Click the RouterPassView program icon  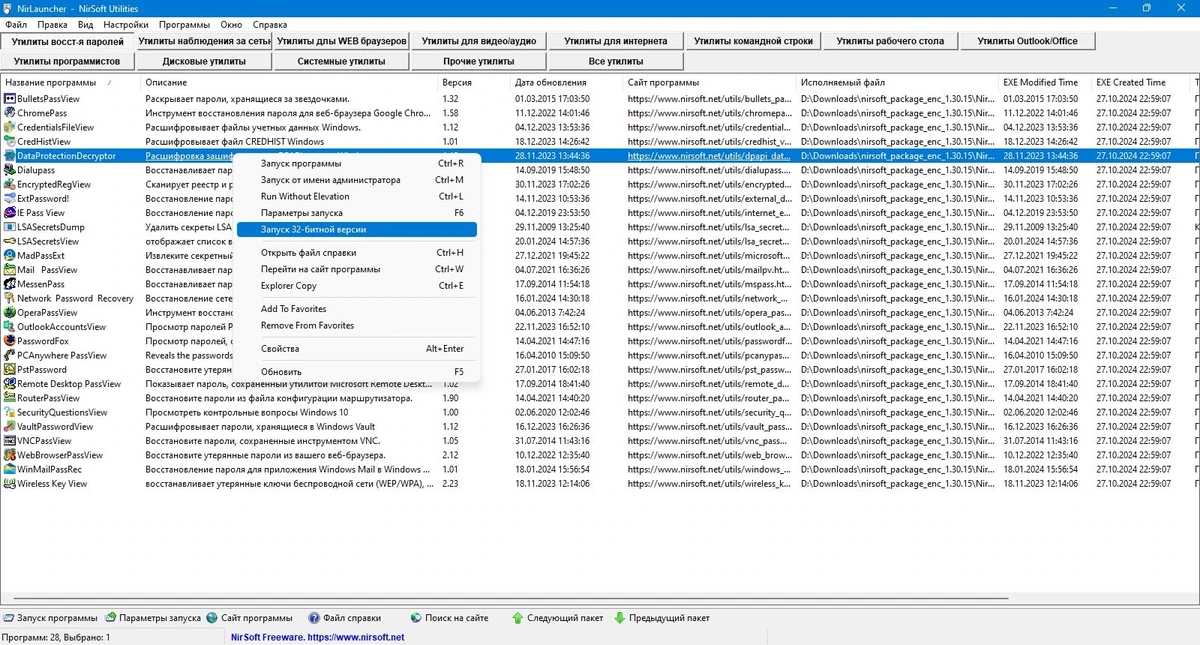point(9,398)
